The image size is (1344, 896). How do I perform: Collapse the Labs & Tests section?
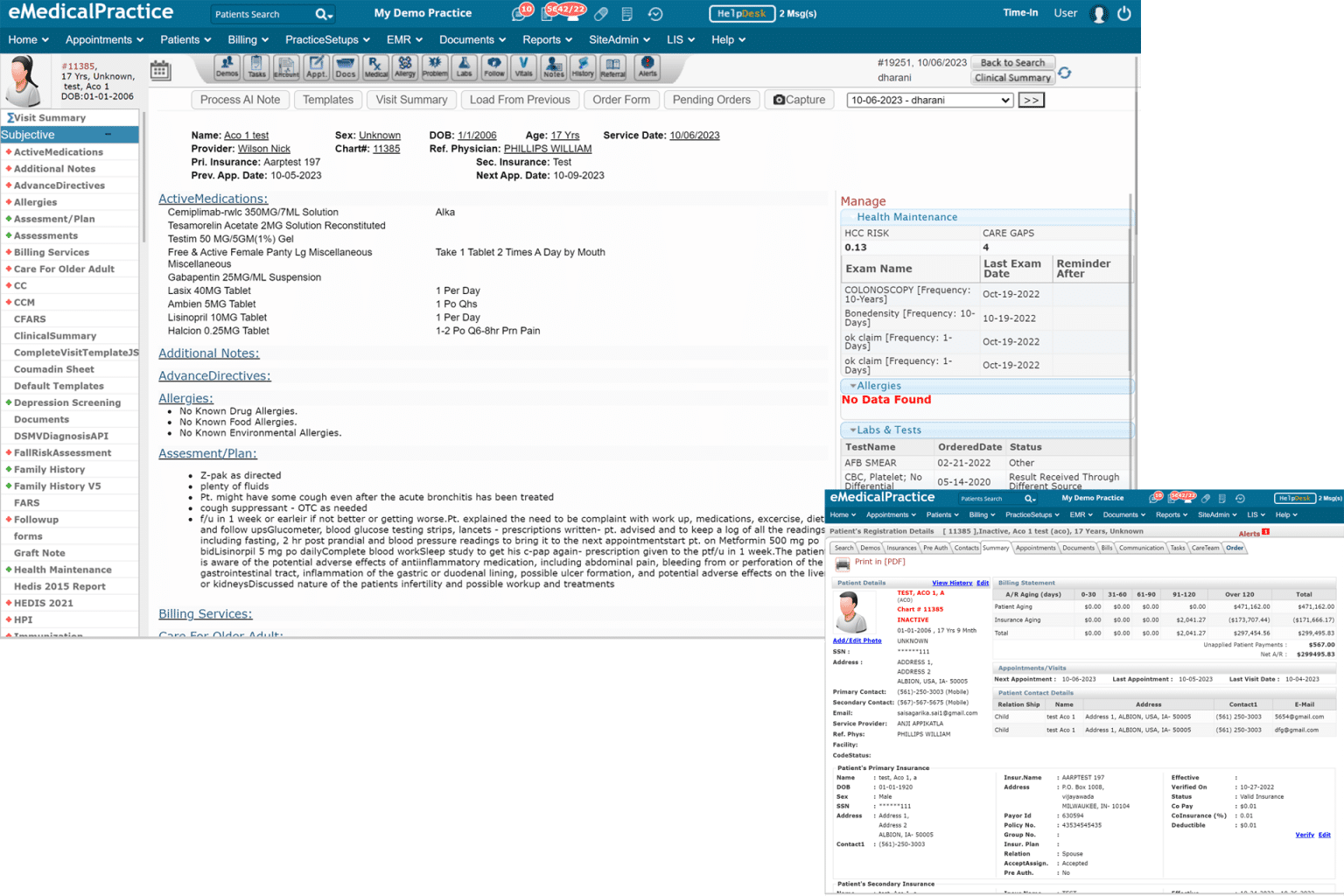pyautogui.click(x=853, y=430)
